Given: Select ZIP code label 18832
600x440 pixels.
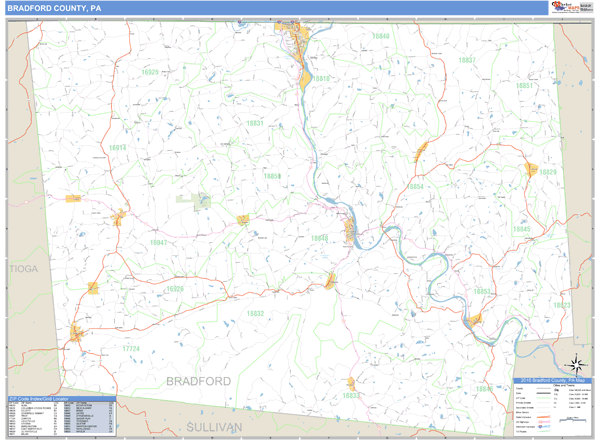Looking at the screenshot, I should (x=255, y=314).
